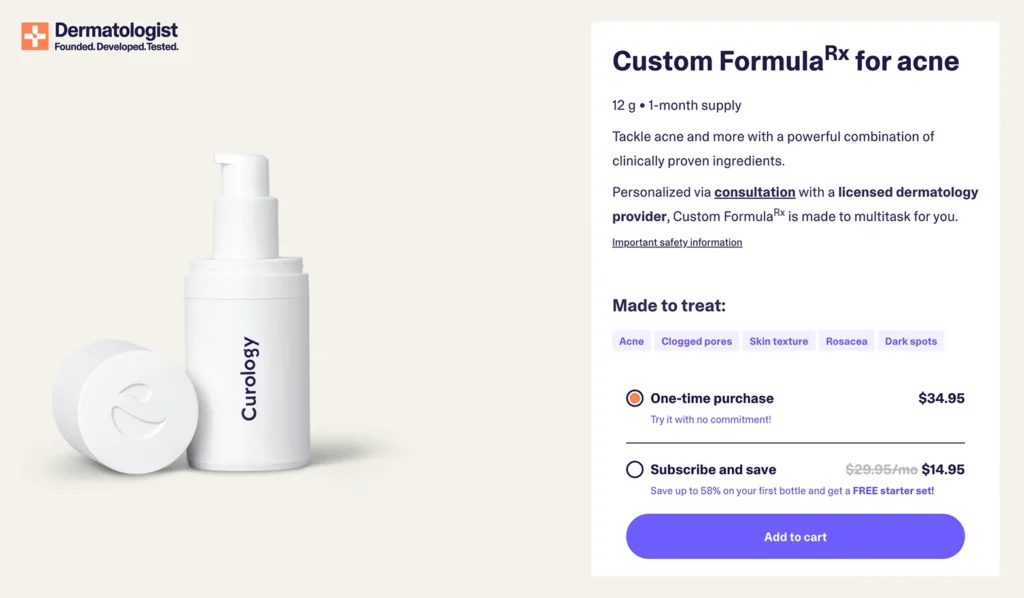
Task: Select the Subscribe and save option
Action: [x=635, y=469]
